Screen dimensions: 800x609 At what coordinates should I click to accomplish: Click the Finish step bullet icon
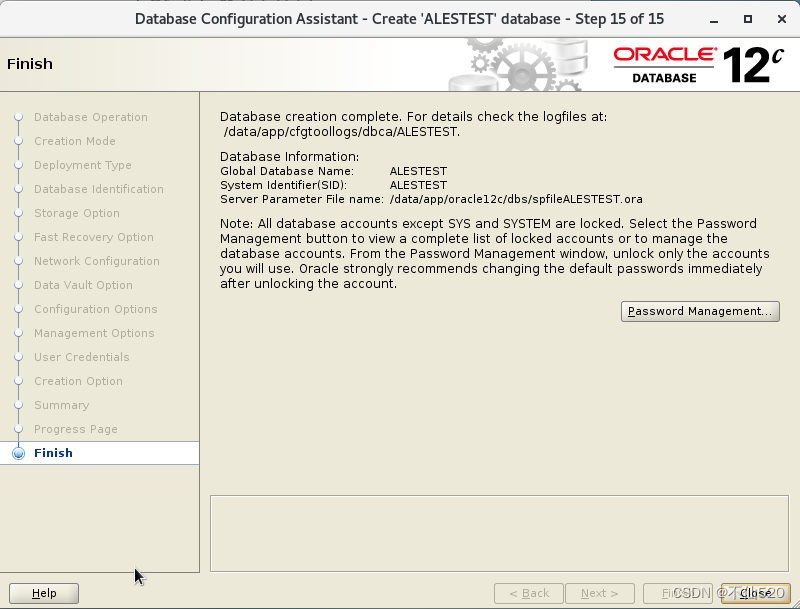click(x=19, y=453)
